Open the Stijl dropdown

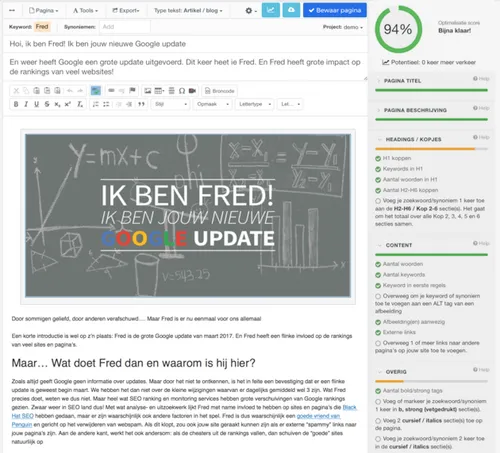171,104
